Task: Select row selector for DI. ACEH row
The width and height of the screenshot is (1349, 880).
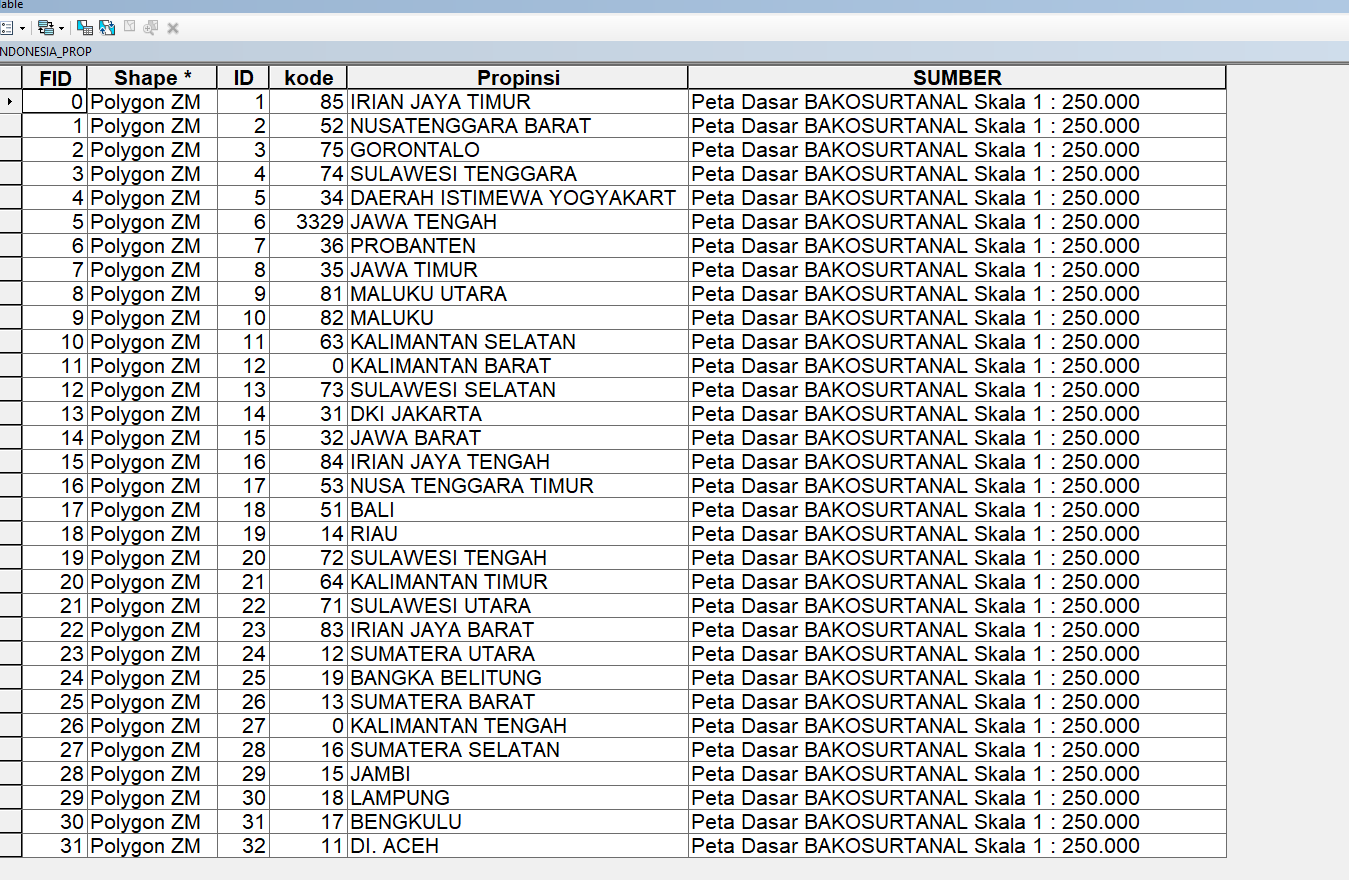Action: point(11,846)
